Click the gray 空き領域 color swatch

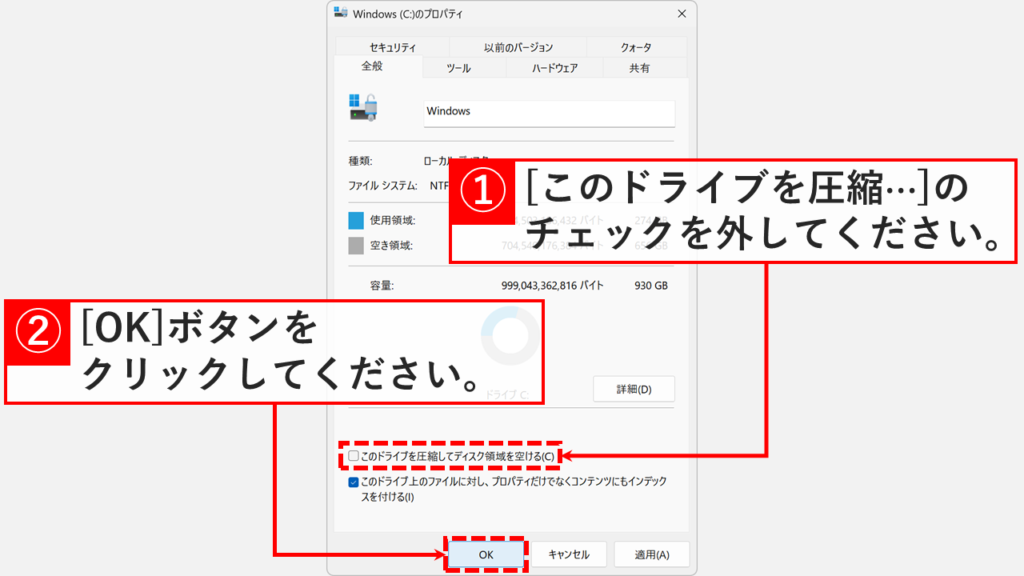click(355, 243)
